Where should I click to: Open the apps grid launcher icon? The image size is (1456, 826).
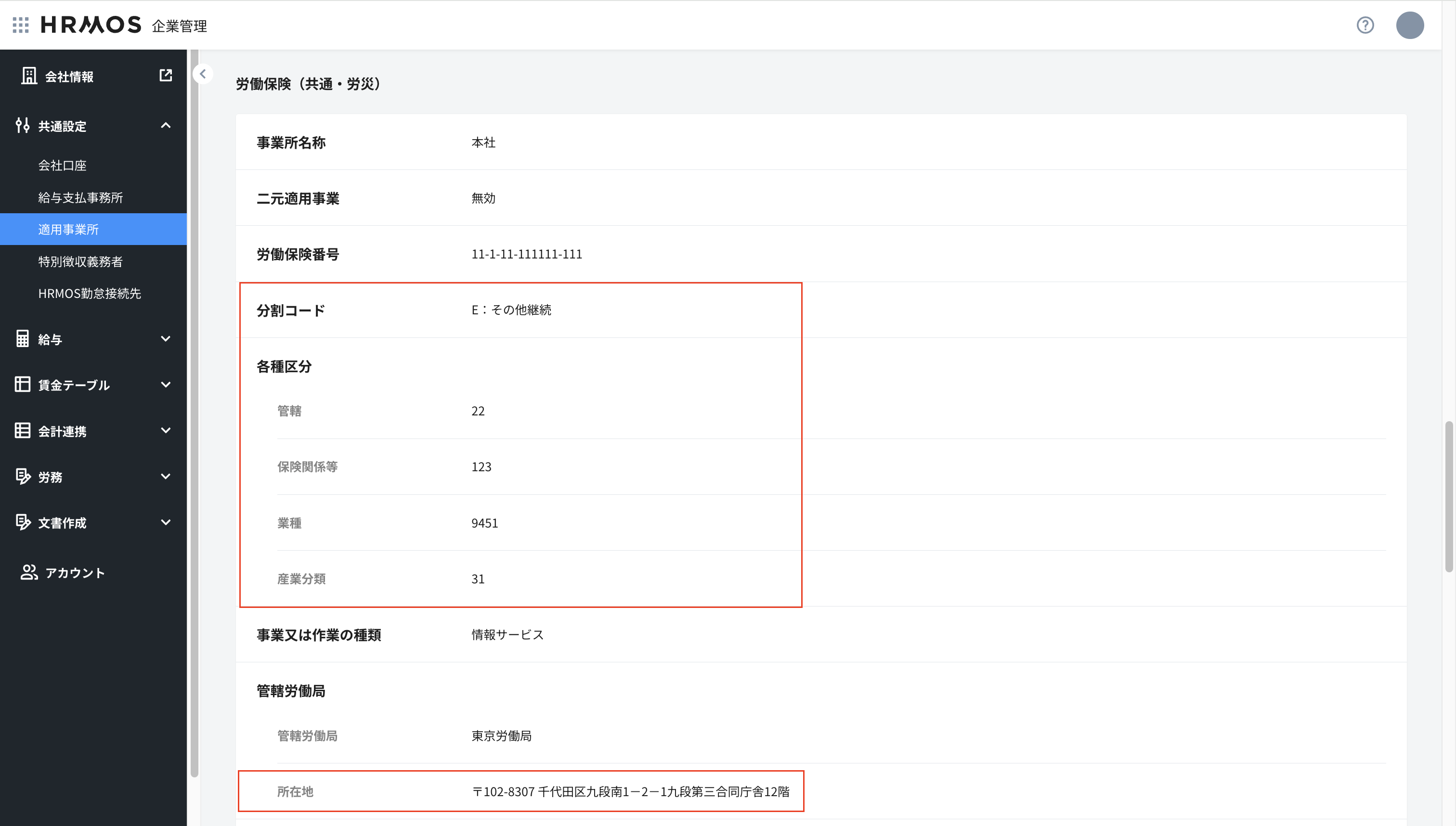(x=20, y=25)
